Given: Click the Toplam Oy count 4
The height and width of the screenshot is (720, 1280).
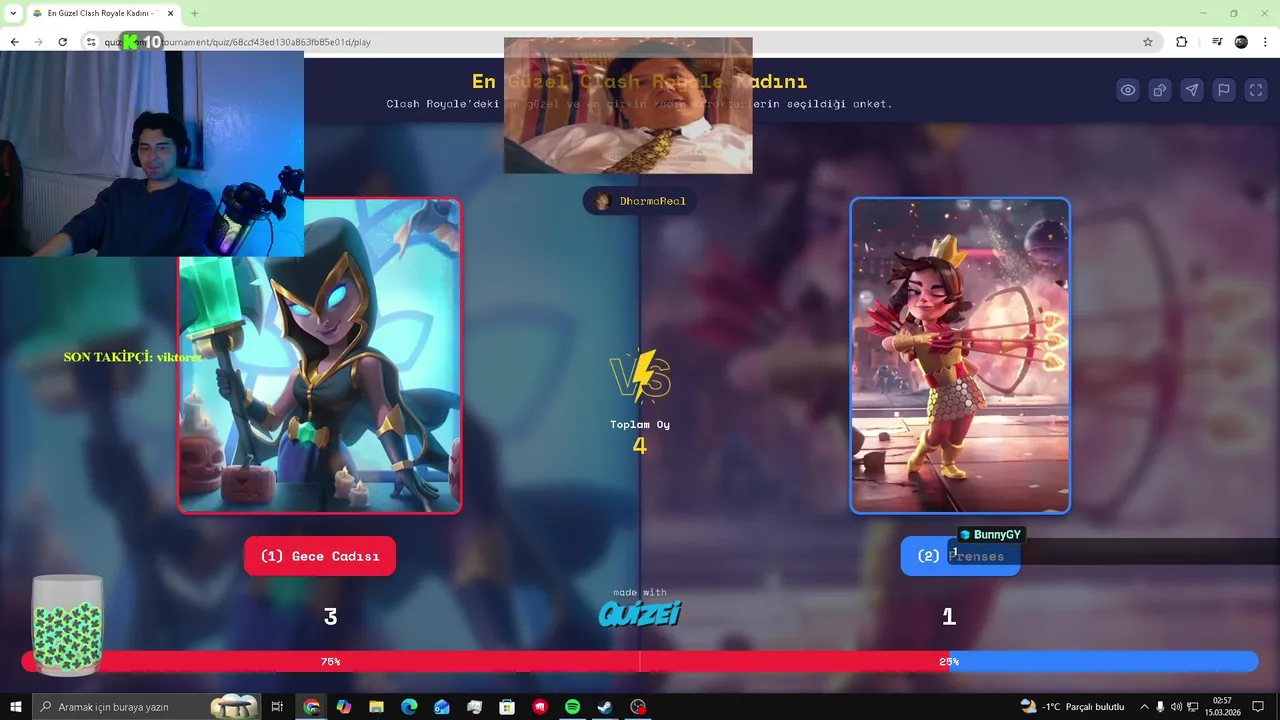Looking at the screenshot, I should [x=640, y=446].
